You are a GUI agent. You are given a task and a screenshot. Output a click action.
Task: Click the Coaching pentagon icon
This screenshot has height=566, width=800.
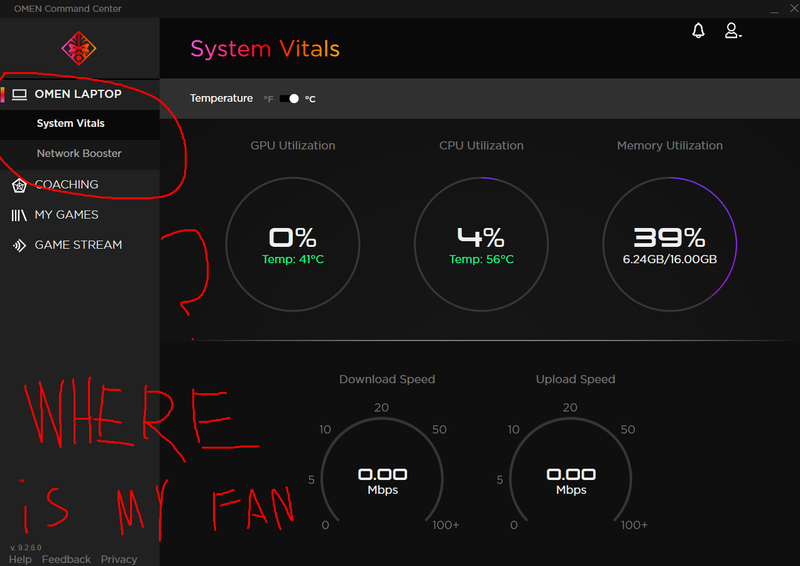[x=19, y=186]
